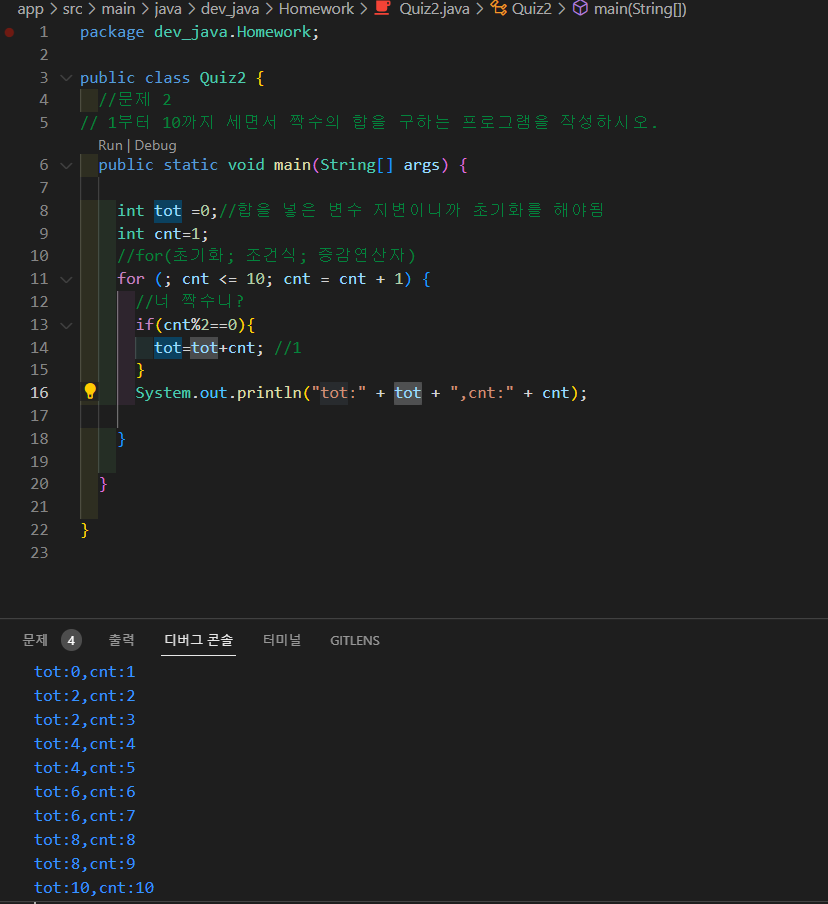
Task: Click the Debug CodeLens link above main
Action: pyautogui.click(x=155, y=145)
